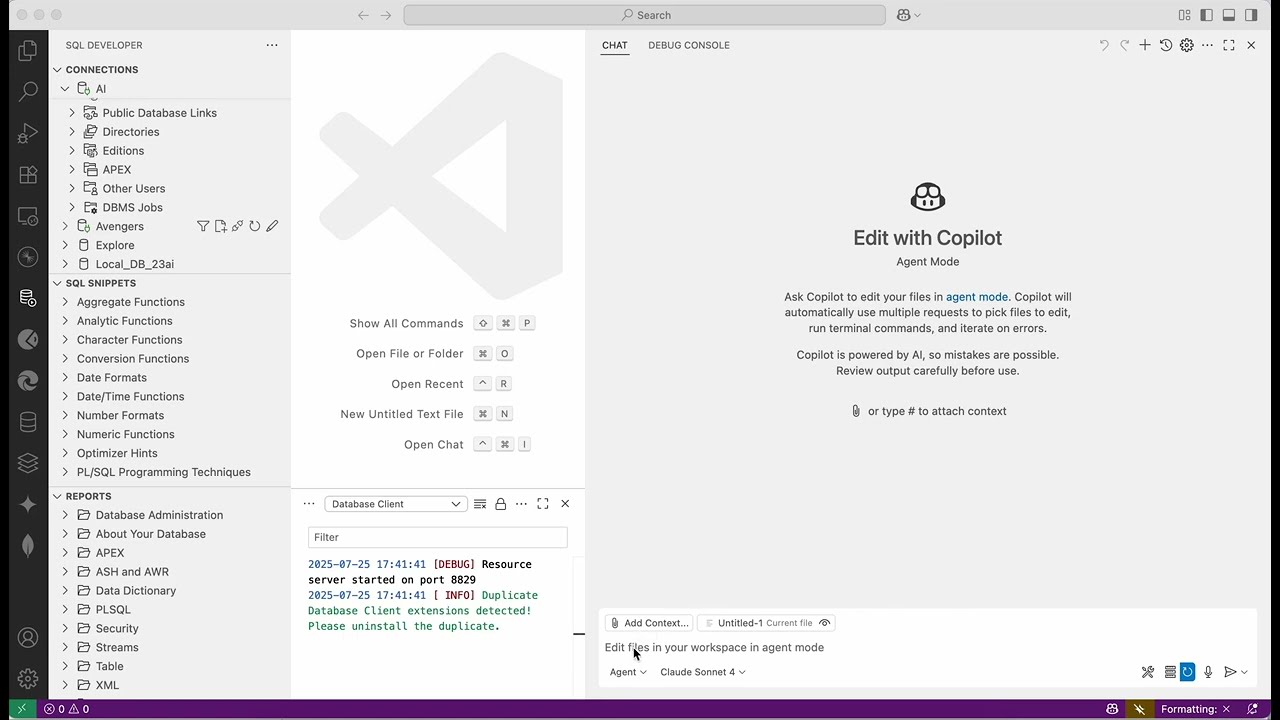Screen dimensions: 1280x720
Task: Open the Security reports folder
Action: (117, 629)
